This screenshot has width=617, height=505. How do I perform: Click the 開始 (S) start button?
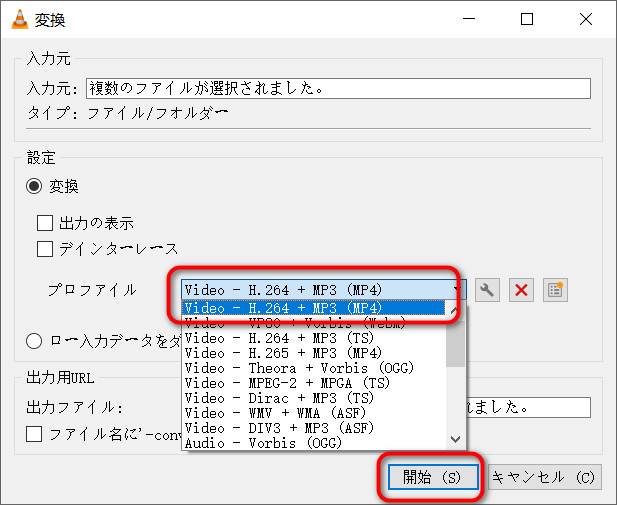pos(433,477)
